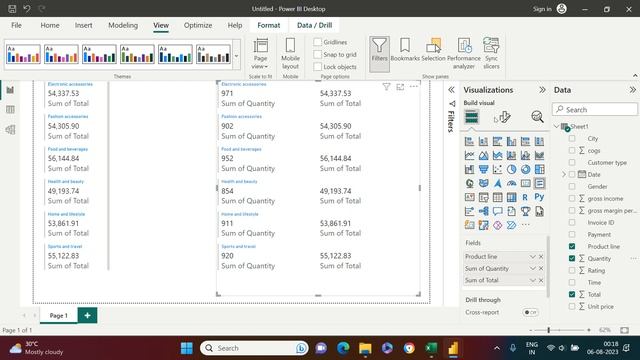This screenshot has height=360, width=640.
Task: Open the Analytics magnifier tab
Action: click(537, 117)
